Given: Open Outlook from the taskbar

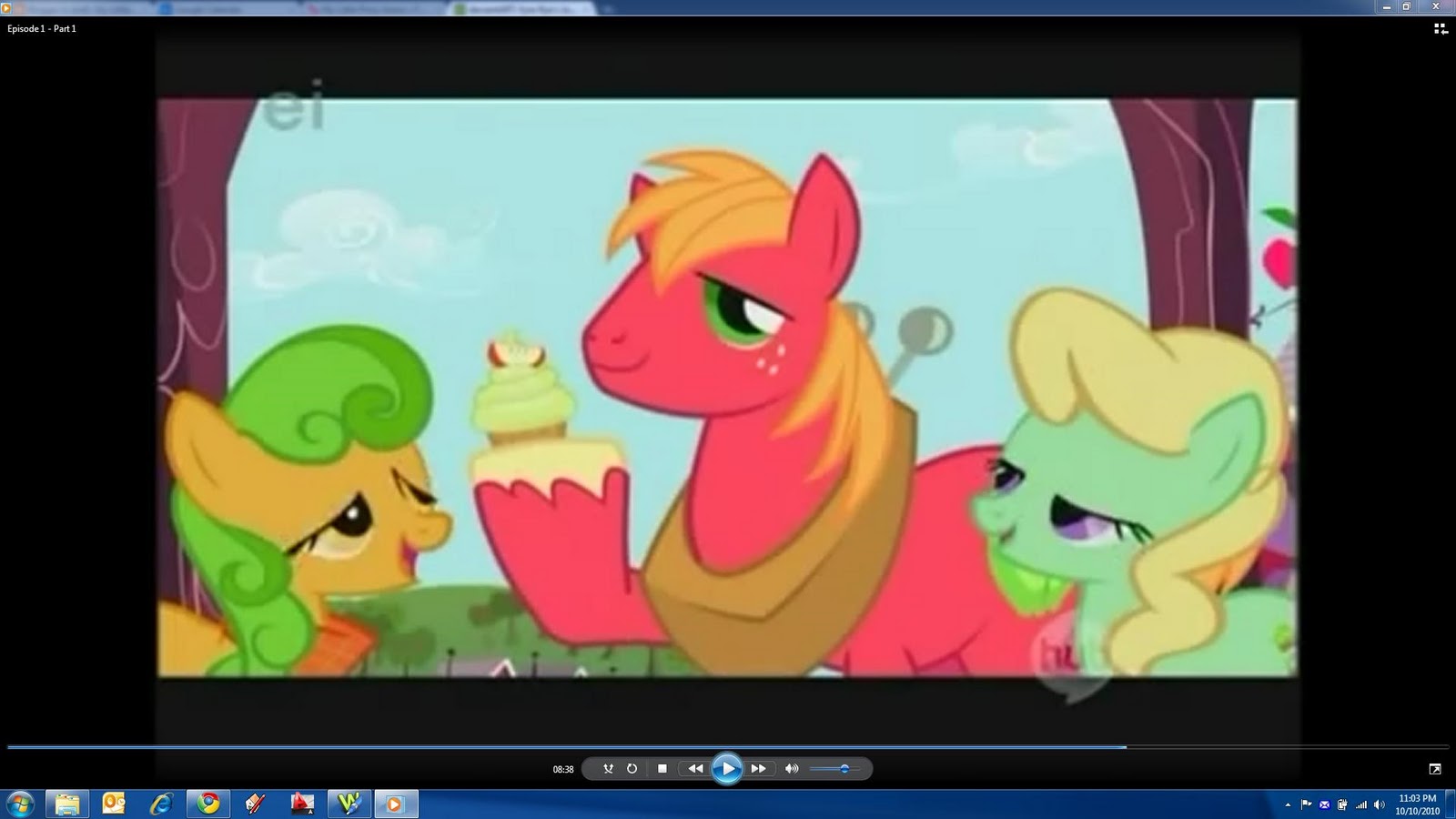Looking at the screenshot, I should [114, 804].
